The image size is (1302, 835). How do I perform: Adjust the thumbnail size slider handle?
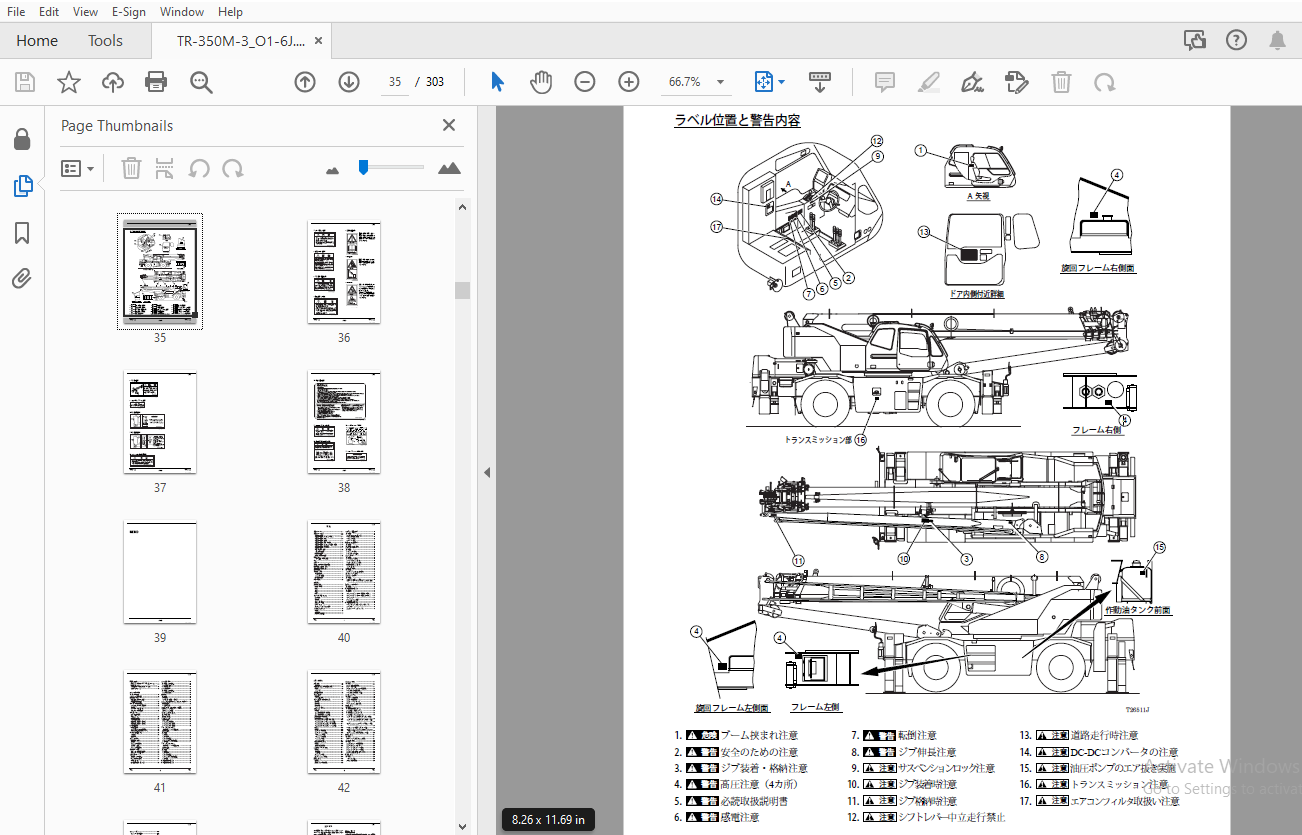[364, 168]
